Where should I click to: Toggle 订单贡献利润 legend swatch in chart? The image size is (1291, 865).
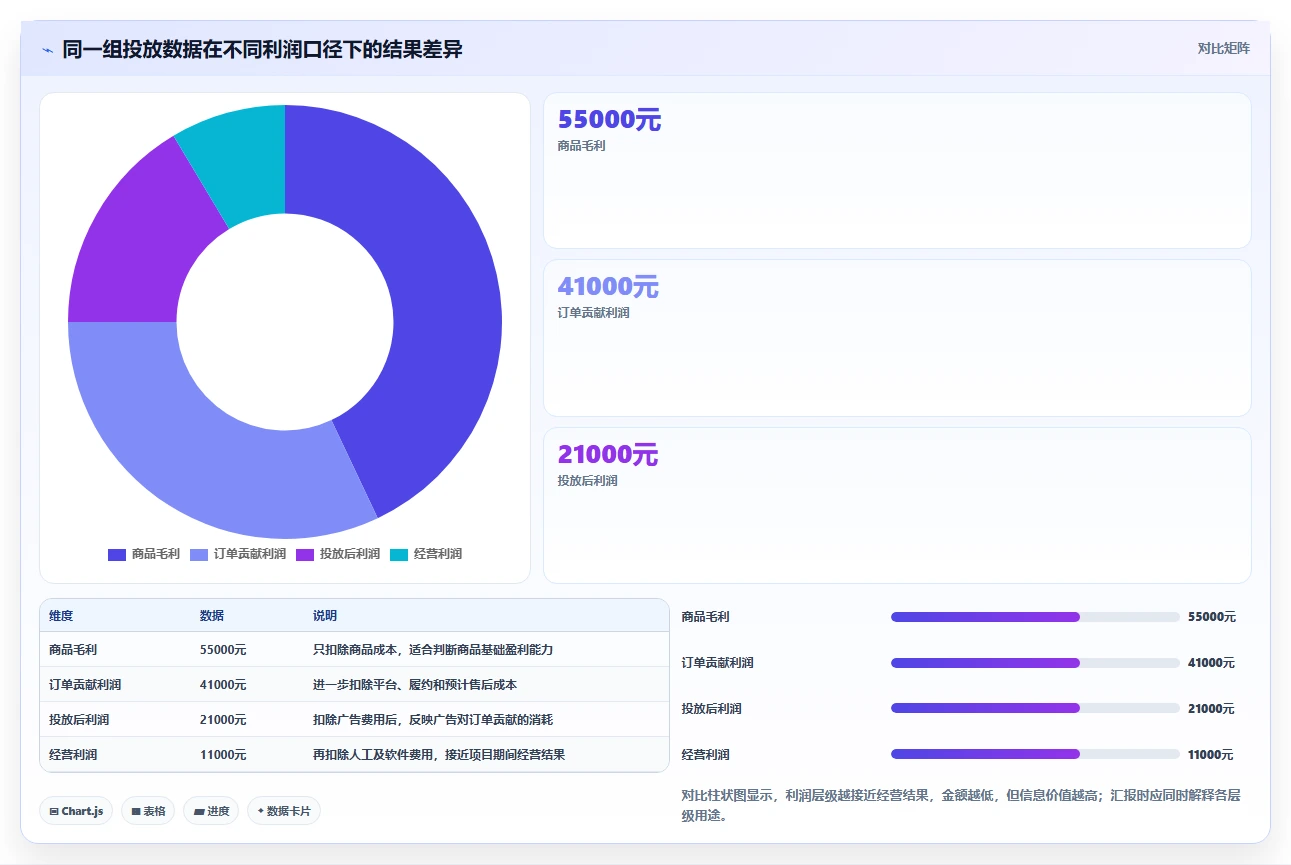pos(199,554)
